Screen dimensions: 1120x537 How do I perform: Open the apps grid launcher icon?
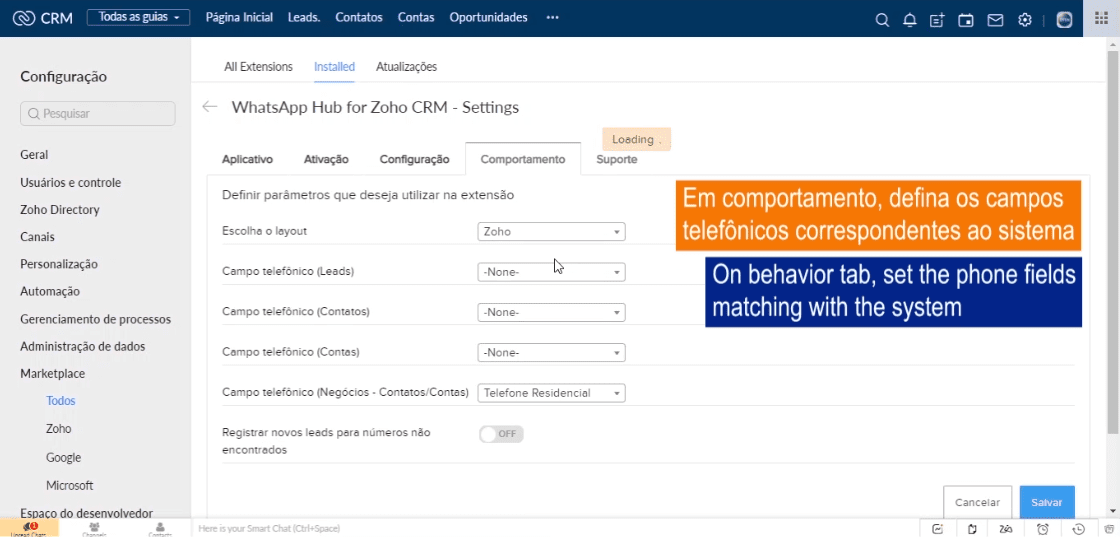[x=1102, y=19]
